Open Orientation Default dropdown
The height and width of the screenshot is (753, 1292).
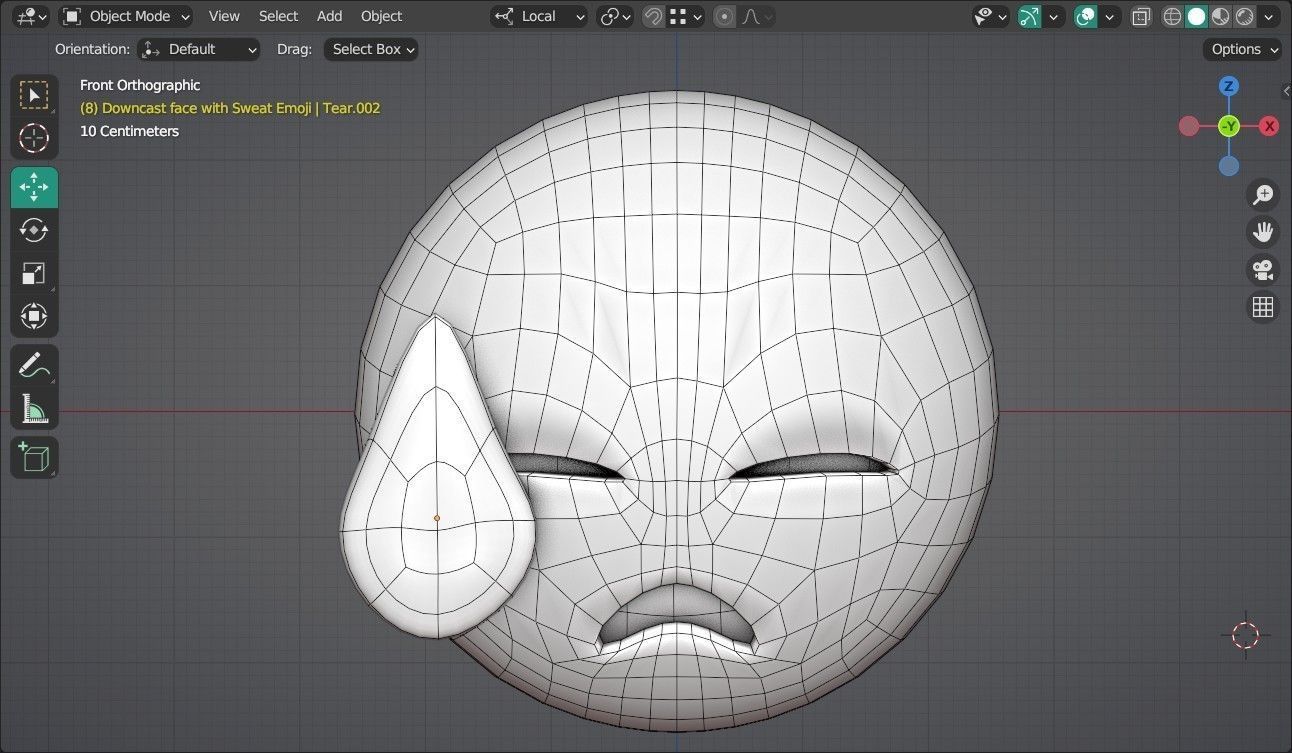pos(198,49)
